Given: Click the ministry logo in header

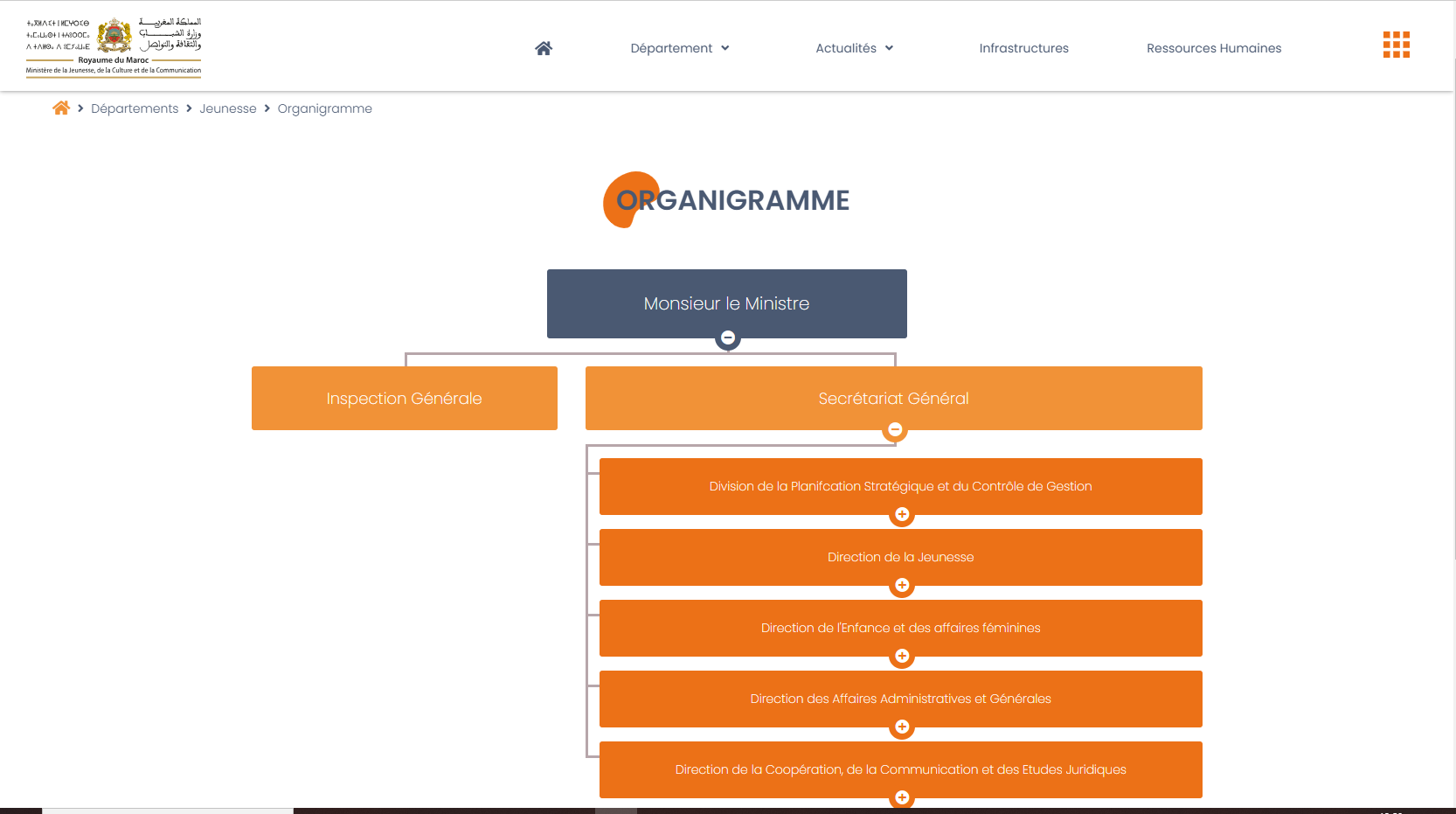Looking at the screenshot, I should (x=114, y=47).
